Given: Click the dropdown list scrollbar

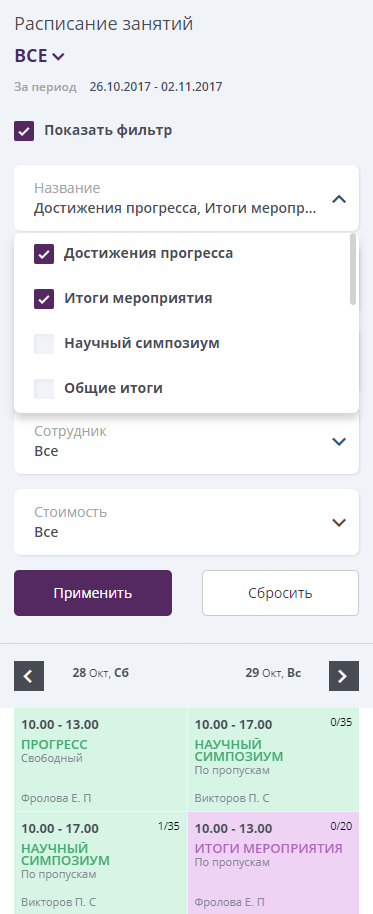Looking at the screenshot, I should (353, 269).
